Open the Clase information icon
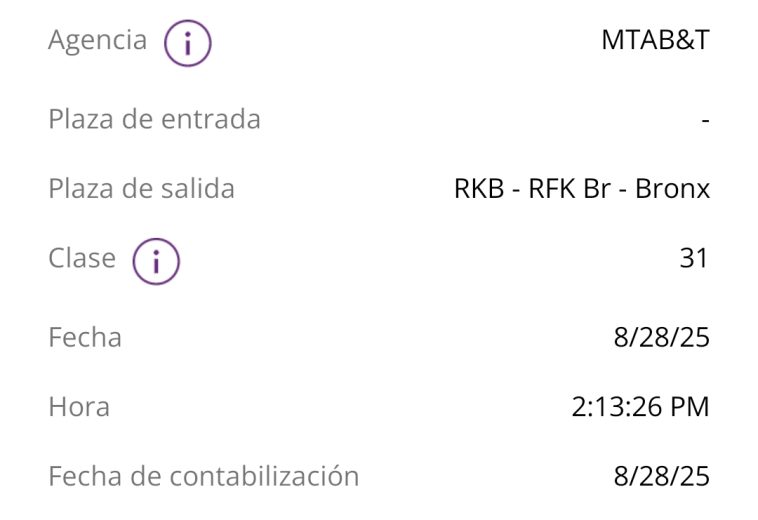Image resolution: width=758 pixels, height=520 pixels. (x=156, y=261)
